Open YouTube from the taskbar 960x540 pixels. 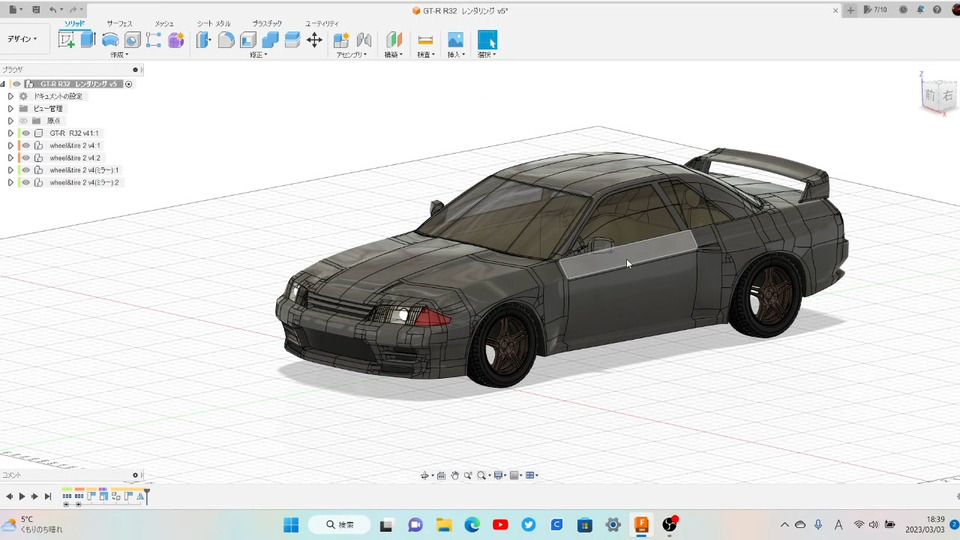click(x=500, y=525)
